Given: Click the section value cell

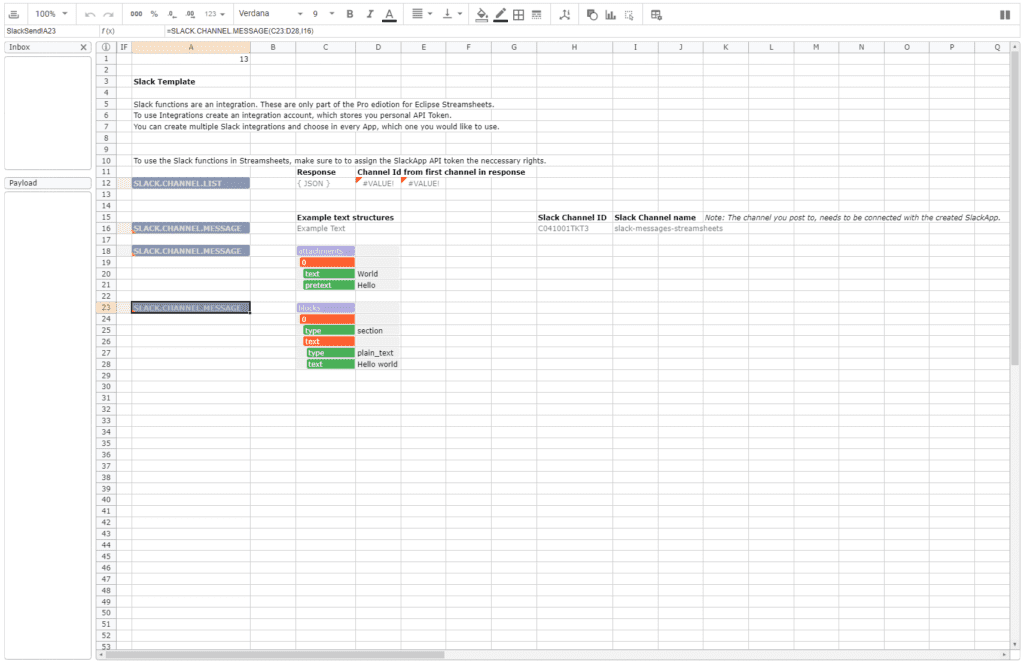Looking at the screenshot, I should pos(378,330).
